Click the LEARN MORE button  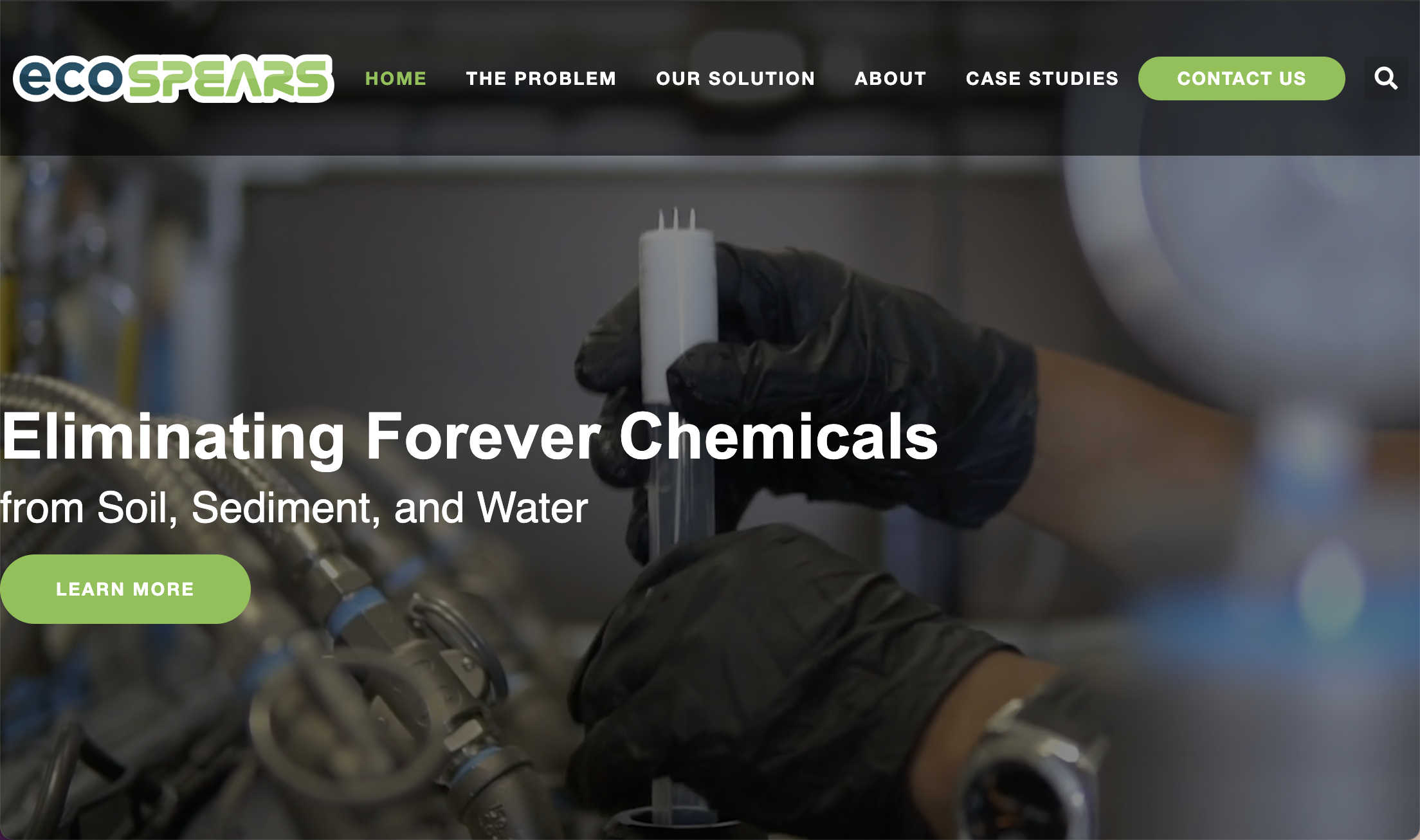coord(125,589)
